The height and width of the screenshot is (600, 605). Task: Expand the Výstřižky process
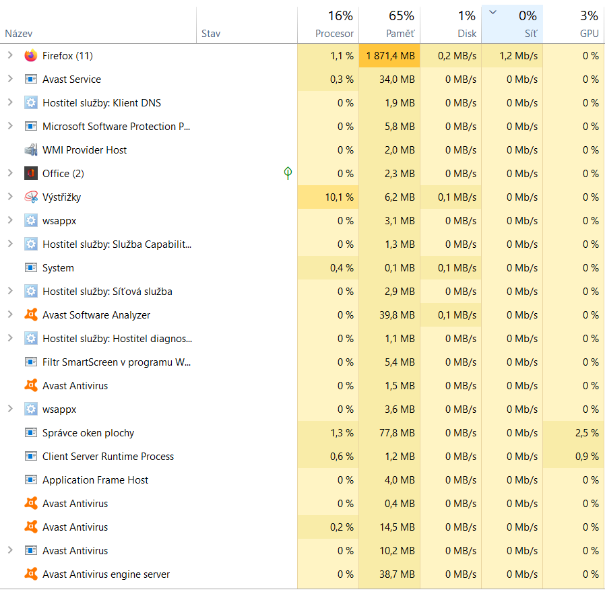click(x=10, y=196)
